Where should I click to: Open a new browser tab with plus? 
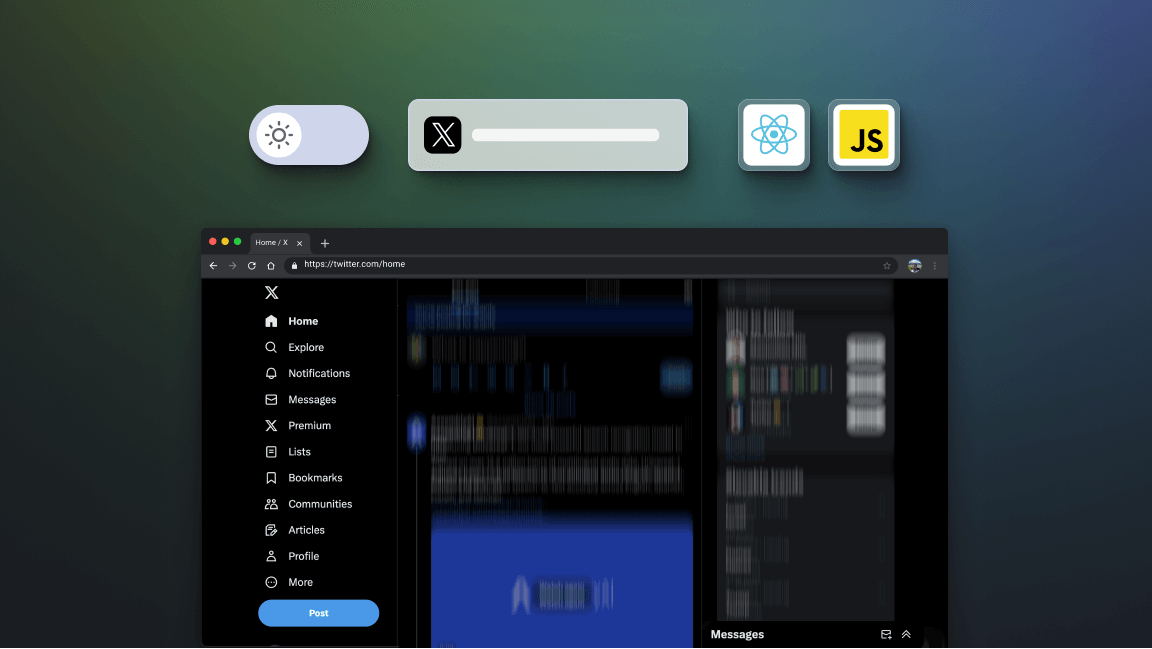[325, 243]
